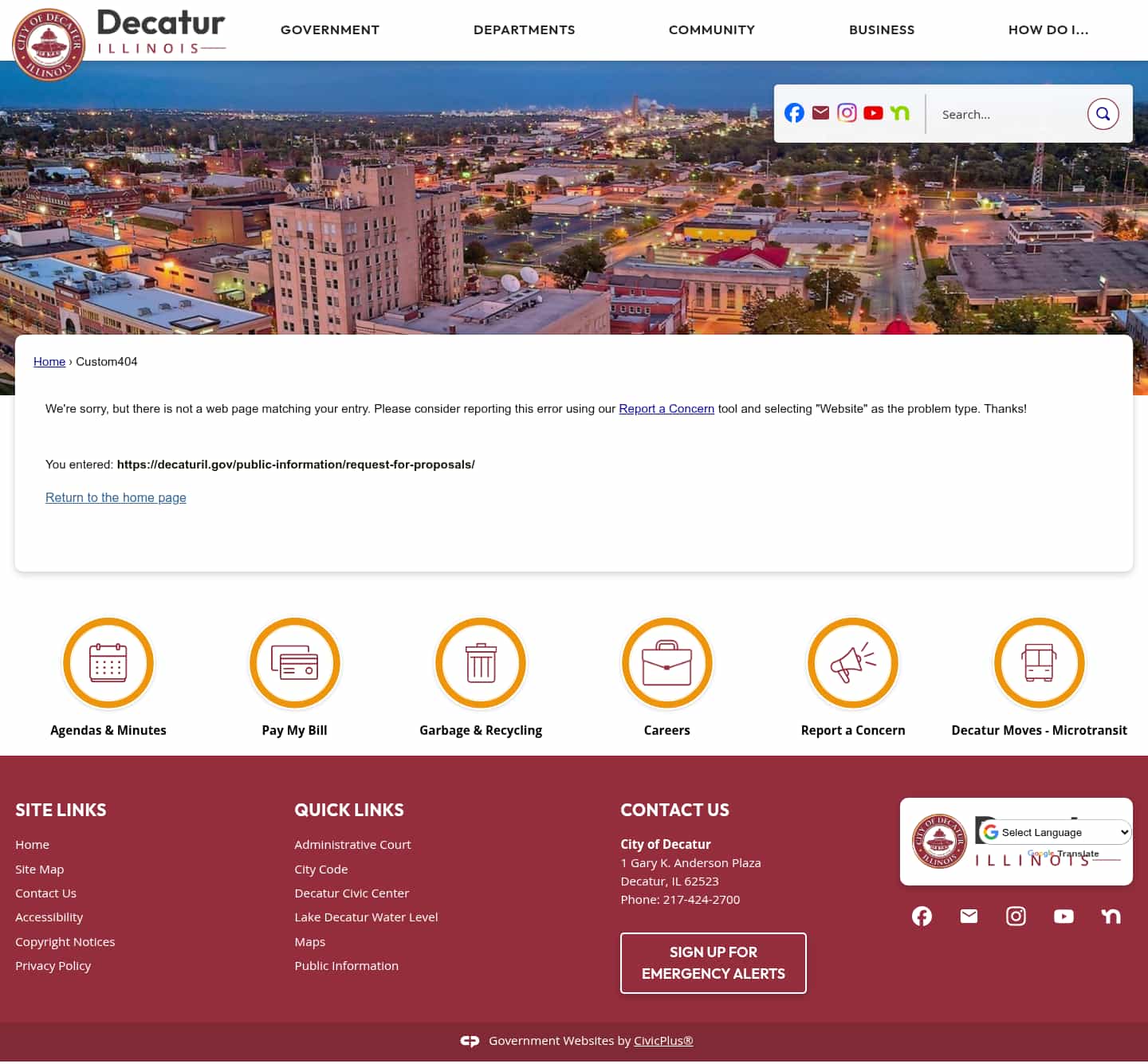Click Sign Up For Emergency Alerts button
Screen dimensions: 1148x1064
click(713, 963)
